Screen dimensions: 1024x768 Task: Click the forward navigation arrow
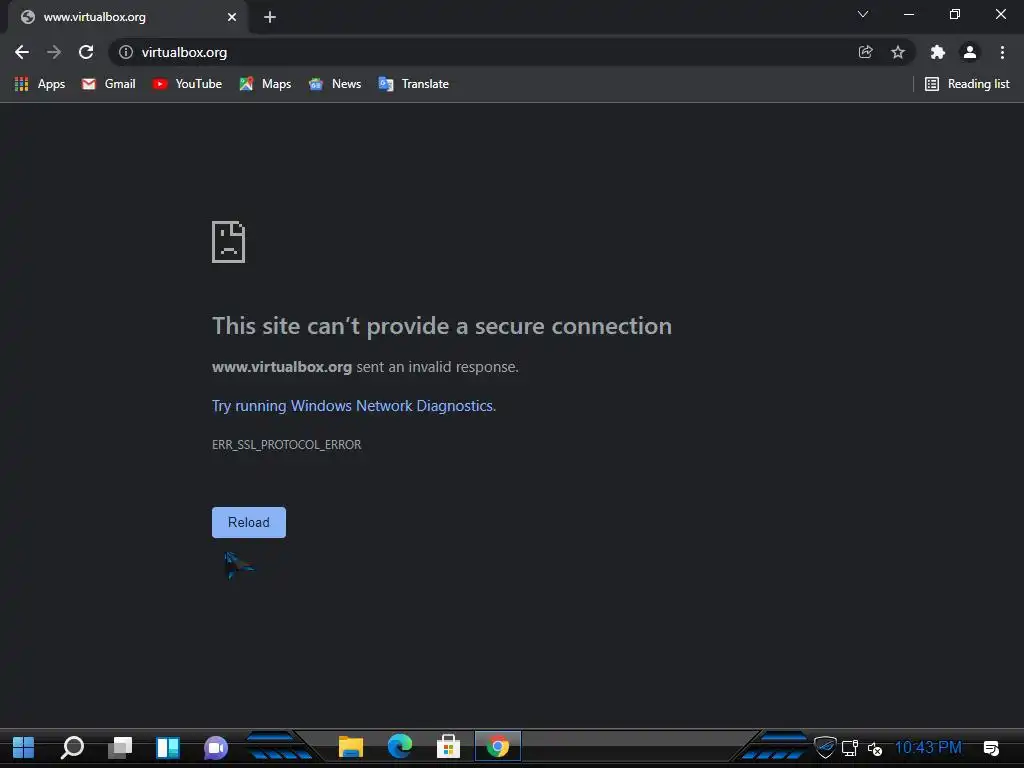pyautogui.click(x=54, y=52)
